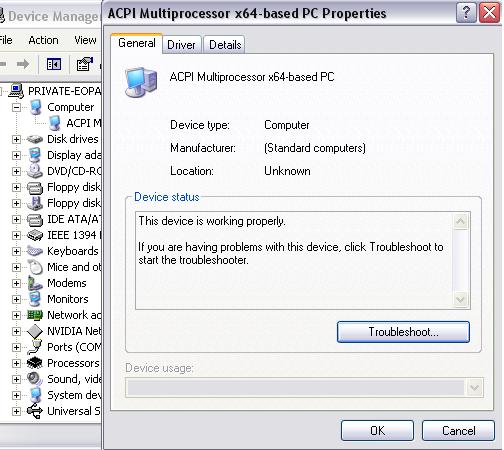The width and height of the screenshot is (504, 450).
Task: Click the Network adapters card icon
Action: [x=35, y=315]
